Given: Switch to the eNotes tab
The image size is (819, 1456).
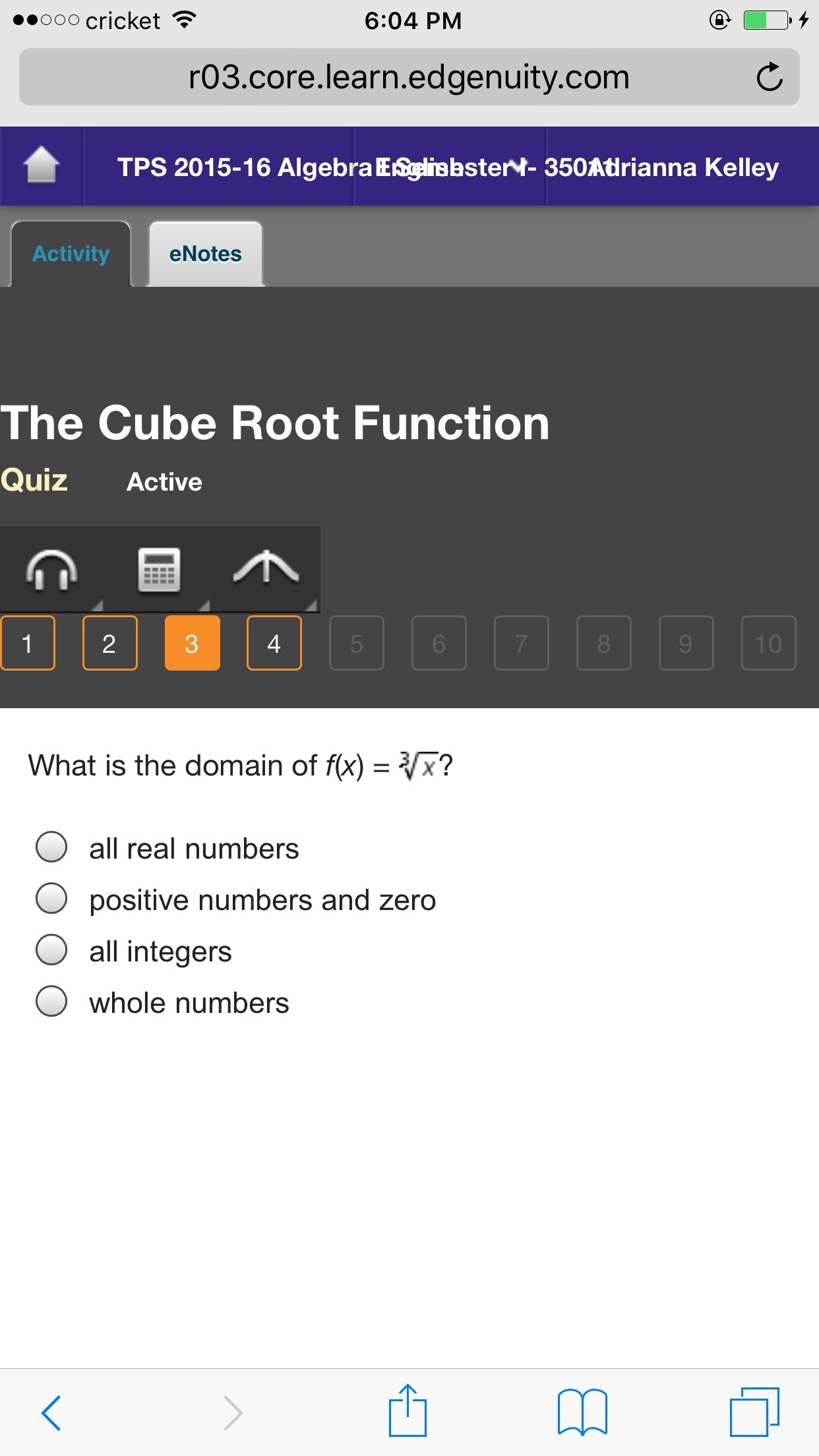Looking at the screenshot, I should click(x=205, y=254).
